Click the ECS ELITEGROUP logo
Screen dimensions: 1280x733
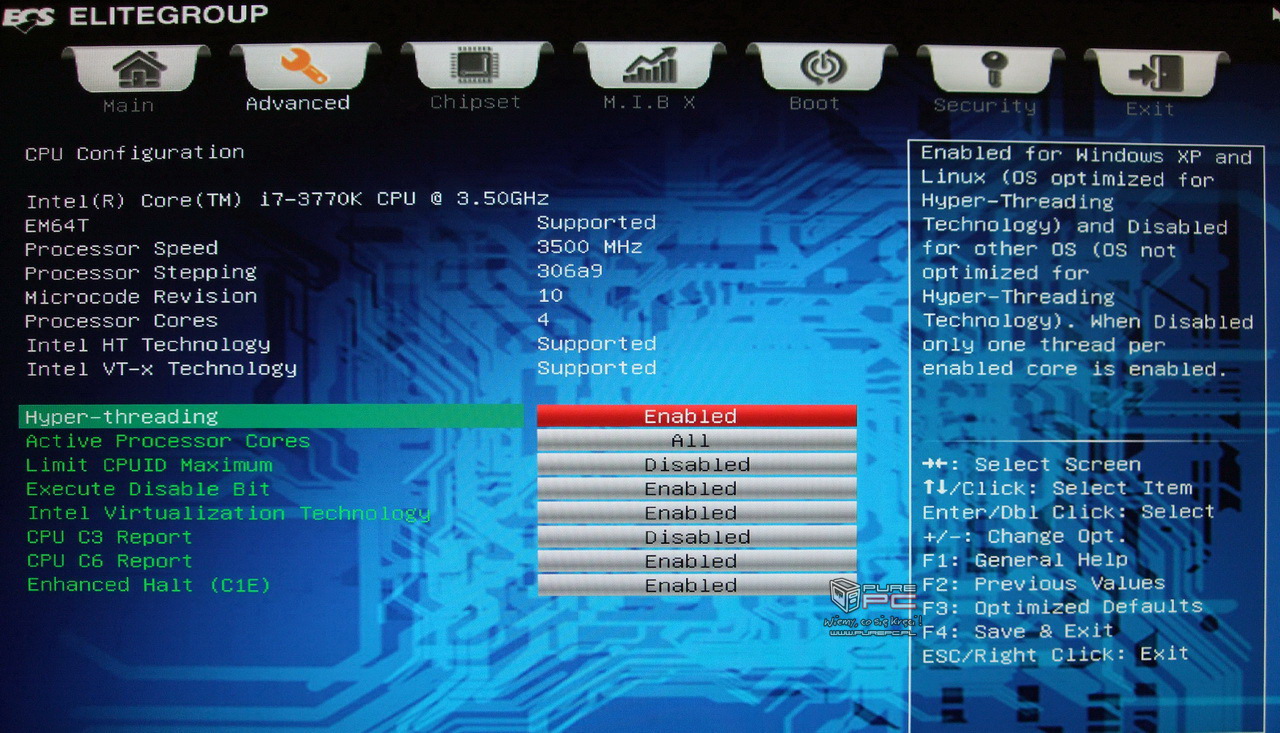pyautogui.click(x=135, y=15)
